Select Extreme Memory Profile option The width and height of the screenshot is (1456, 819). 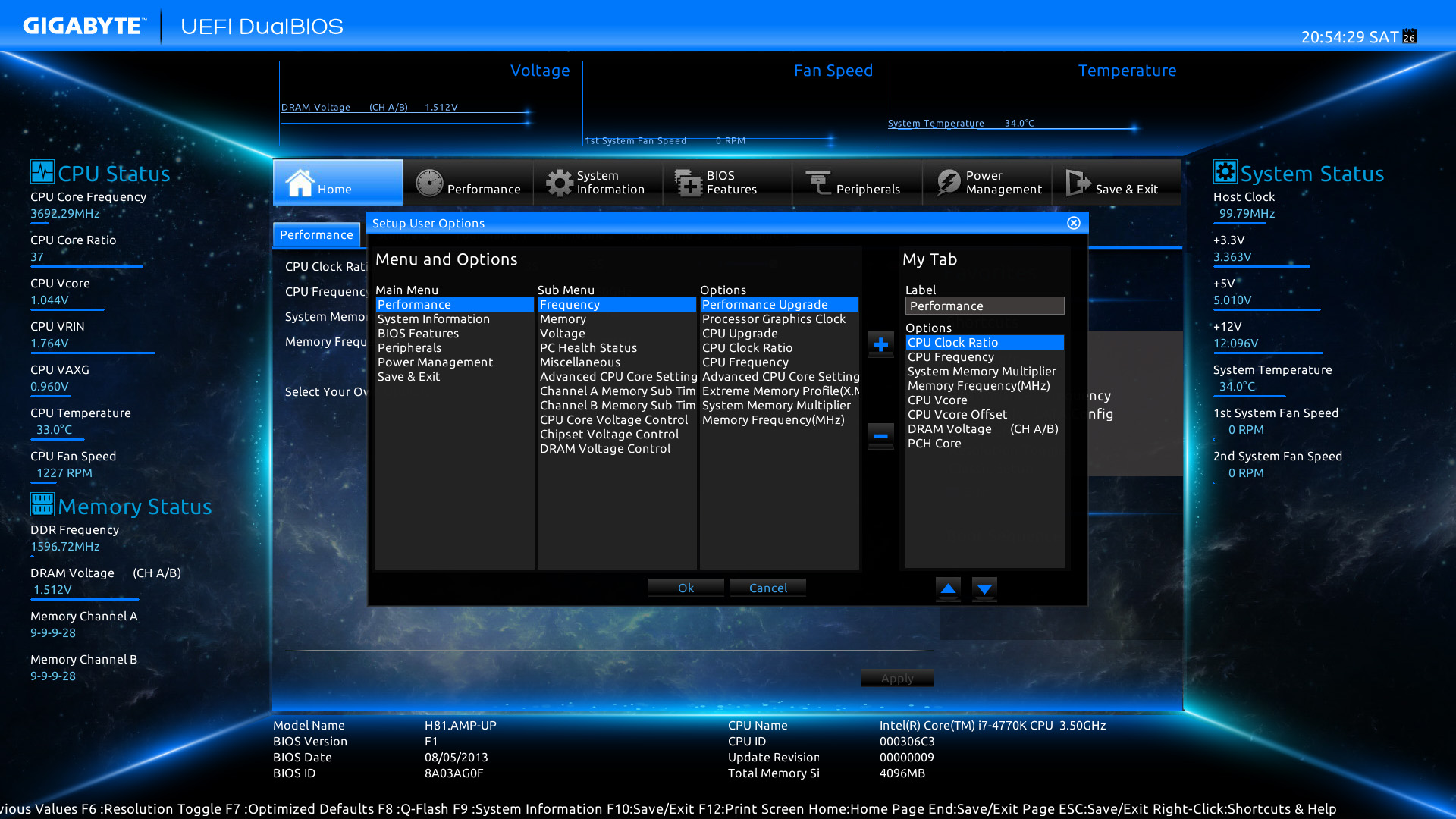tap(779, 391)
